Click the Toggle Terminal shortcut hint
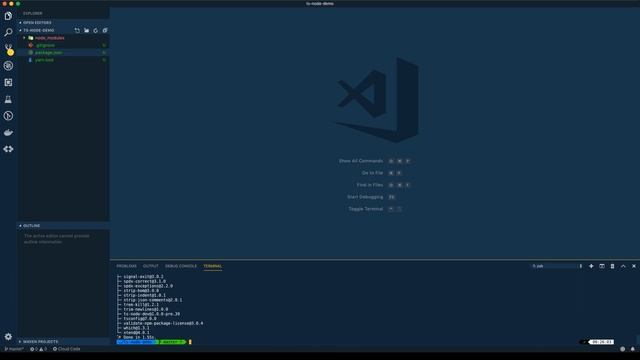The width and height of the screenshot is (640, 360). click(366, 209)
